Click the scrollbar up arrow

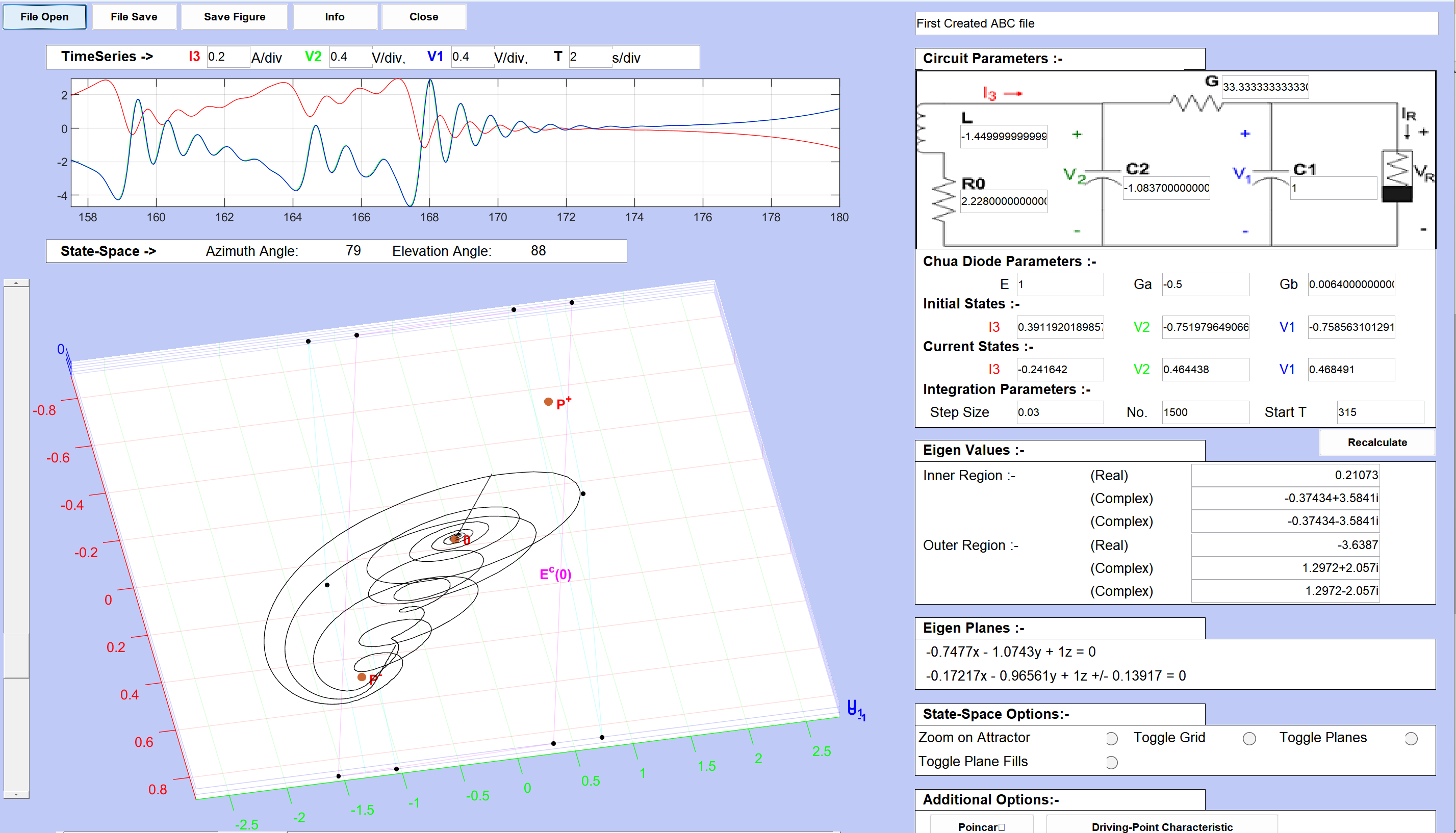16,283
